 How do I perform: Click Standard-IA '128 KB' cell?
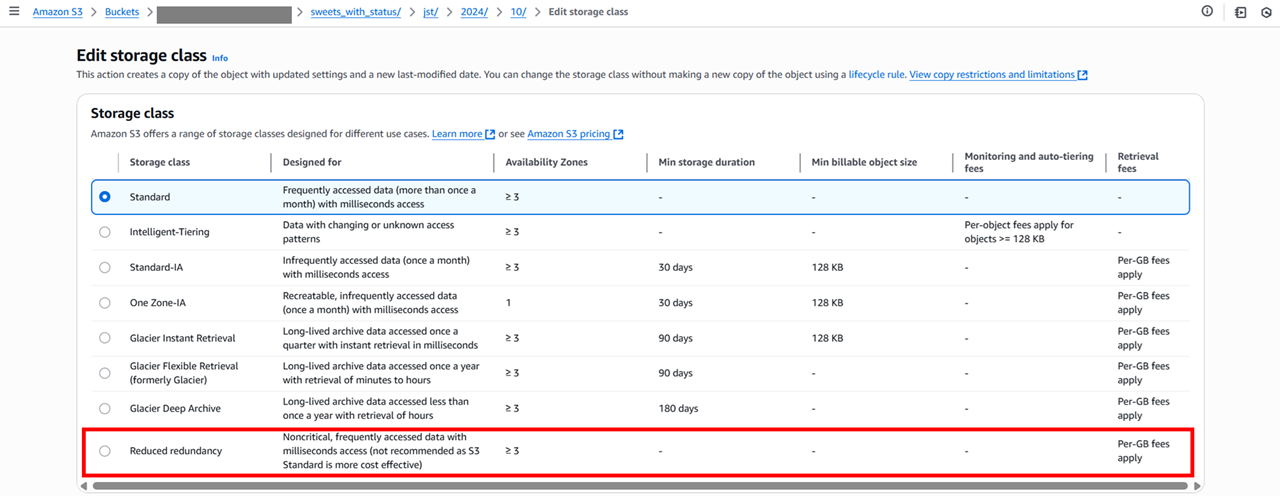pyautogui.click(x=827, y=267)
